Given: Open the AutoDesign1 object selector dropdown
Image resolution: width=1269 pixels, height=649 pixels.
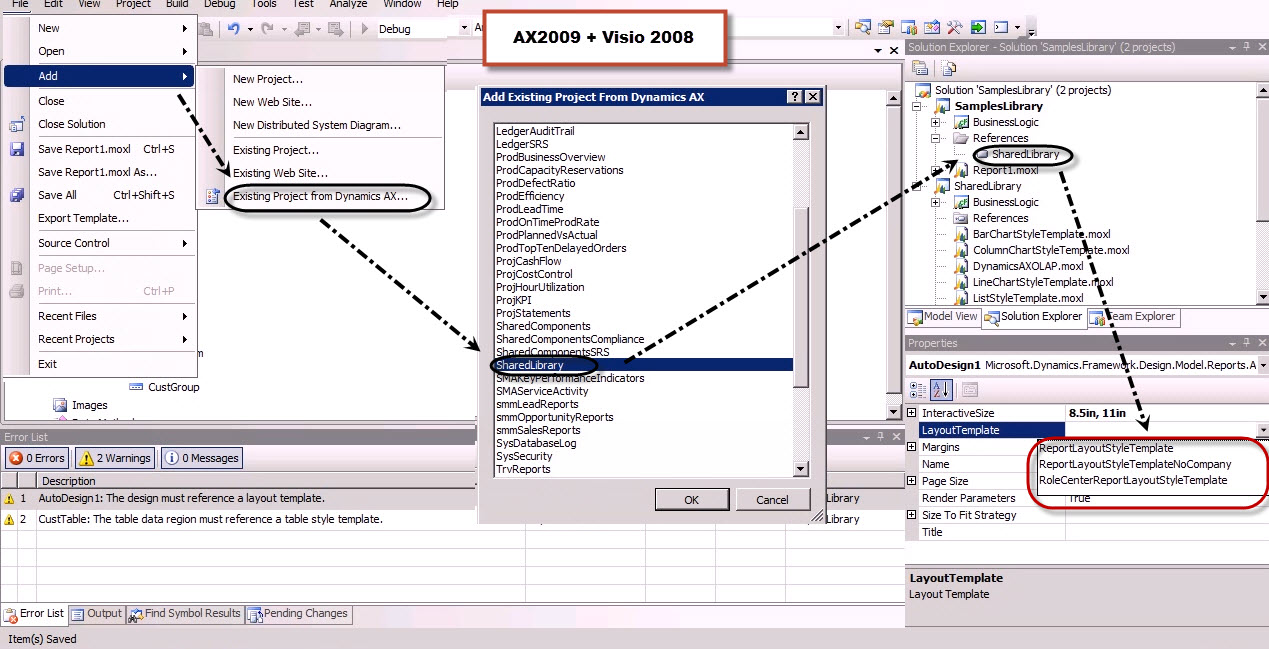Looking at the screenshot, I should (1263, 365).
